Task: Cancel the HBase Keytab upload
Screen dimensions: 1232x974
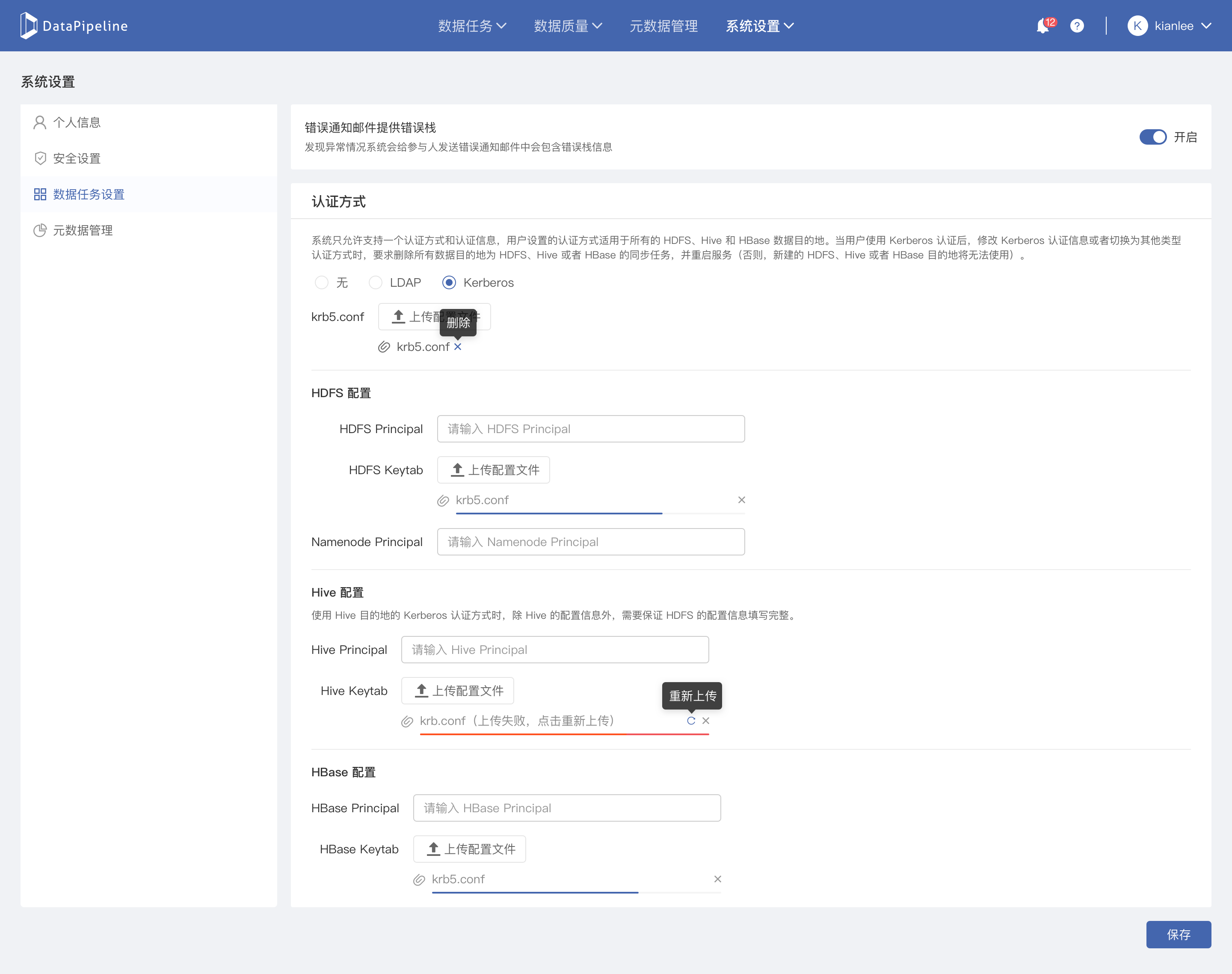Action: 718,879
